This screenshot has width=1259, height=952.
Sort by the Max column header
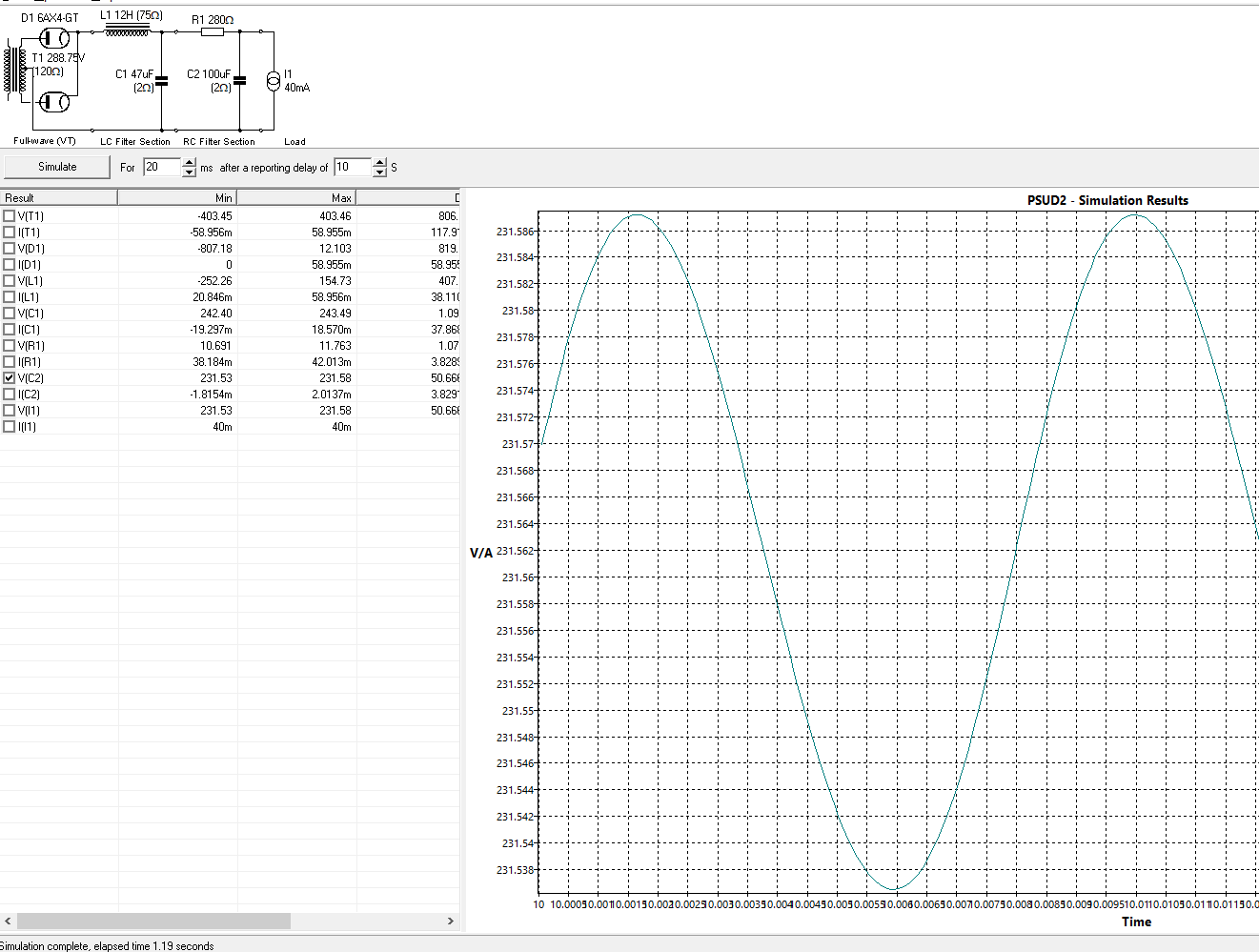pos(296,198)
